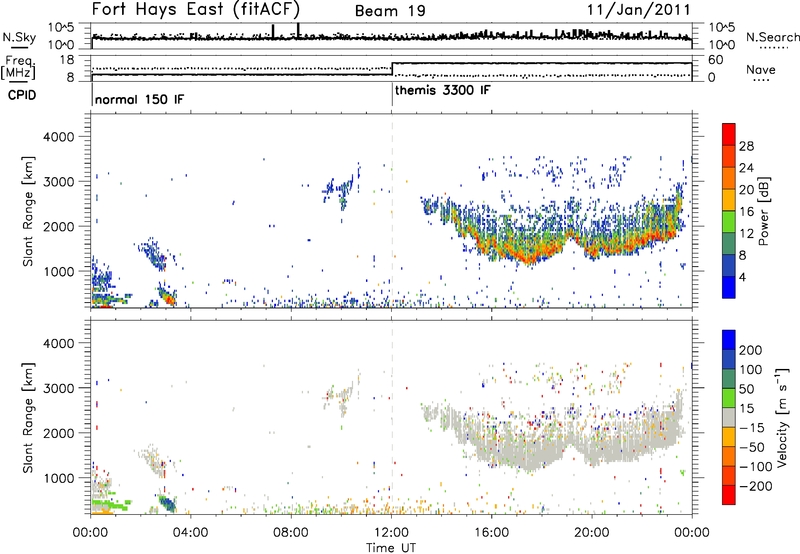Click the '12:00' time axis tick label
800x554 pixels.
[x=391, y=533]
